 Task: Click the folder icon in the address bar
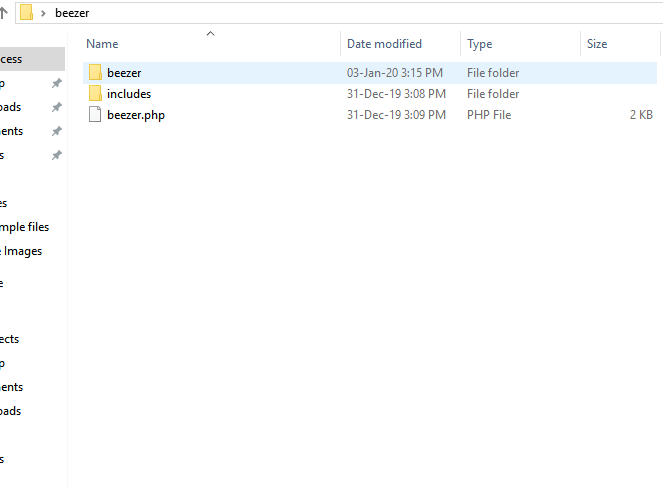(27, 13)
